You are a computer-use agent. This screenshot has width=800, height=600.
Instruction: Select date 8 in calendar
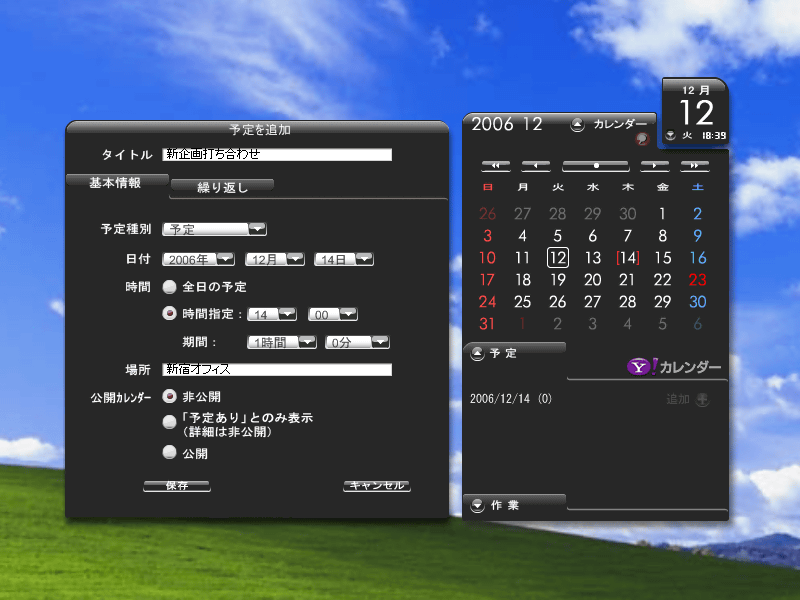662,236
